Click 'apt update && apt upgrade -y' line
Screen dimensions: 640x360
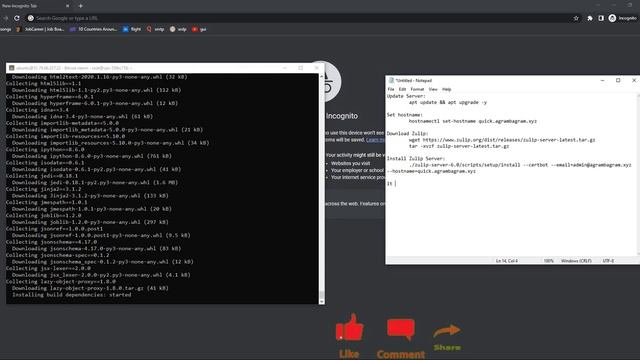pyautogui.click(x=448, y=102)
